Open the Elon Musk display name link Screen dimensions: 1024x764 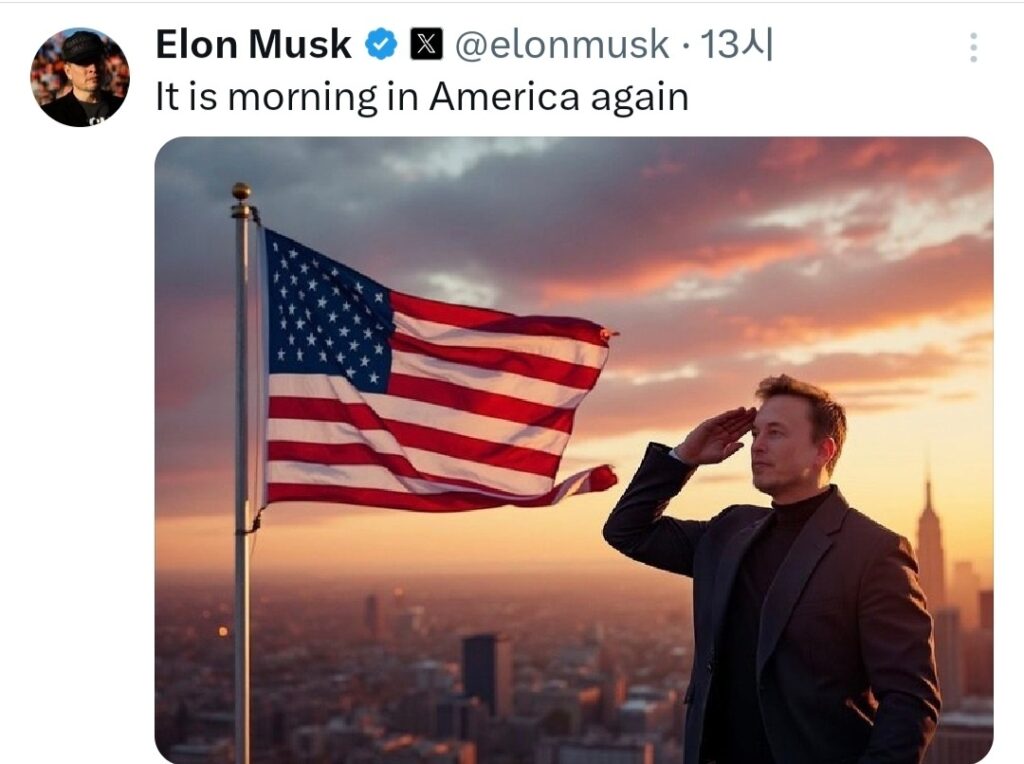click(x=253, y=44)
